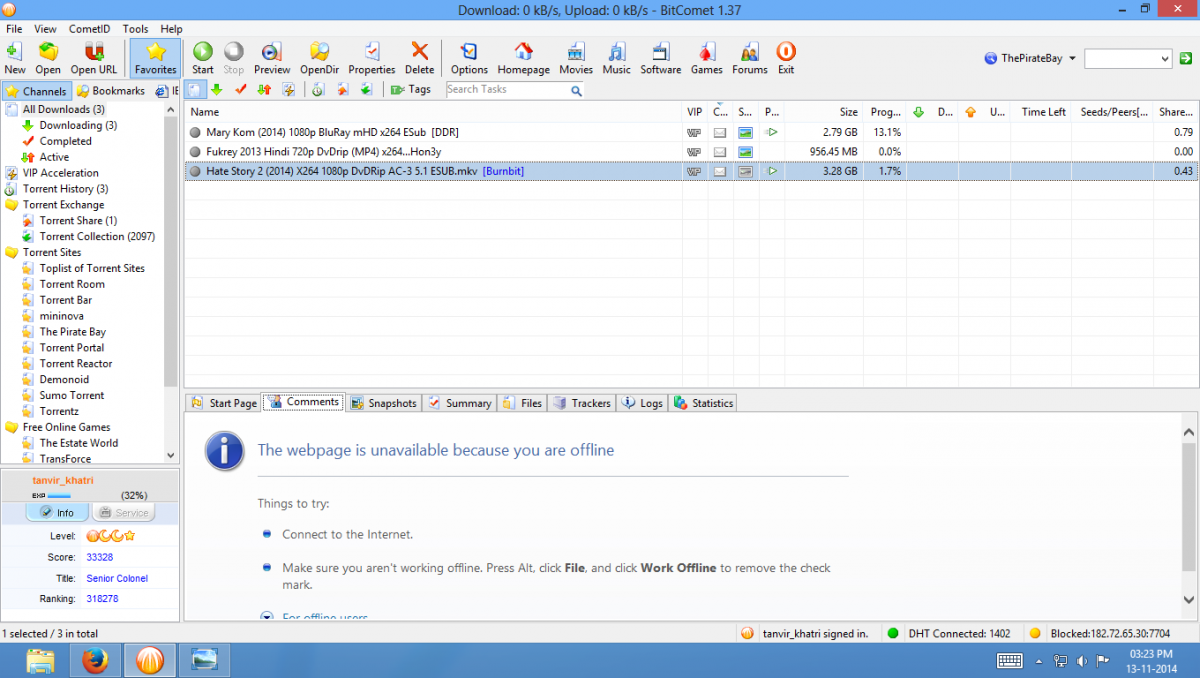Click the preview play icon in Mary Kom row
Viewport: 1200px width, 678px height.
(x=771, y=132)
